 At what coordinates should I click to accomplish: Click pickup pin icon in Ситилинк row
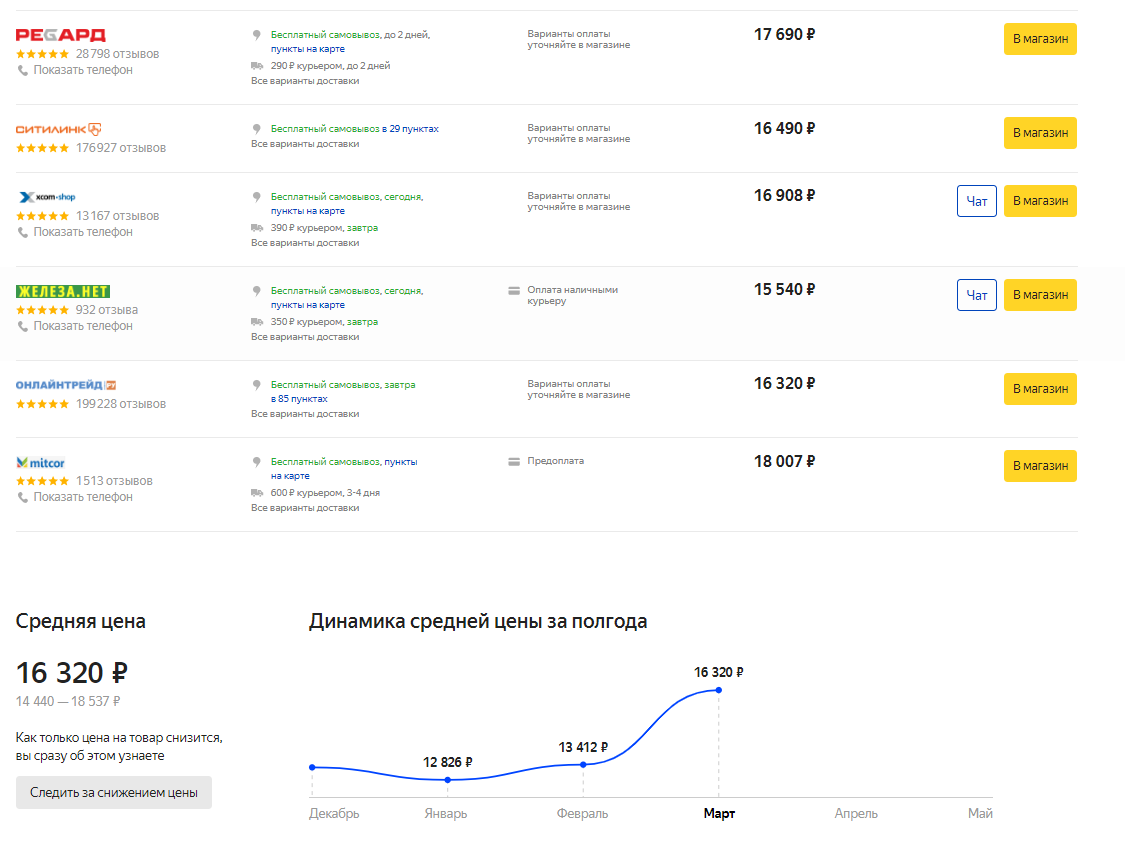[256, 129]
